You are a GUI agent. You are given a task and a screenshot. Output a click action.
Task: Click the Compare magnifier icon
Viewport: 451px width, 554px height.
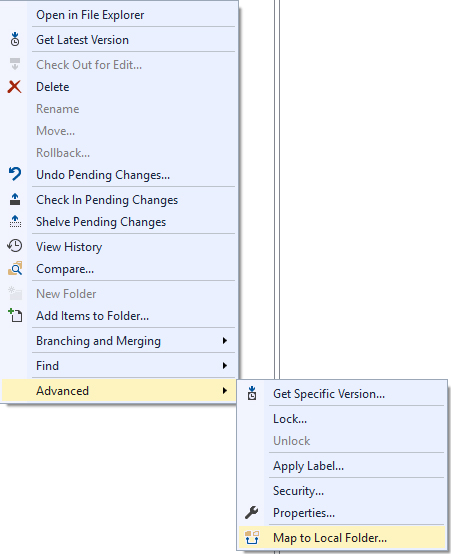point(15,269)
